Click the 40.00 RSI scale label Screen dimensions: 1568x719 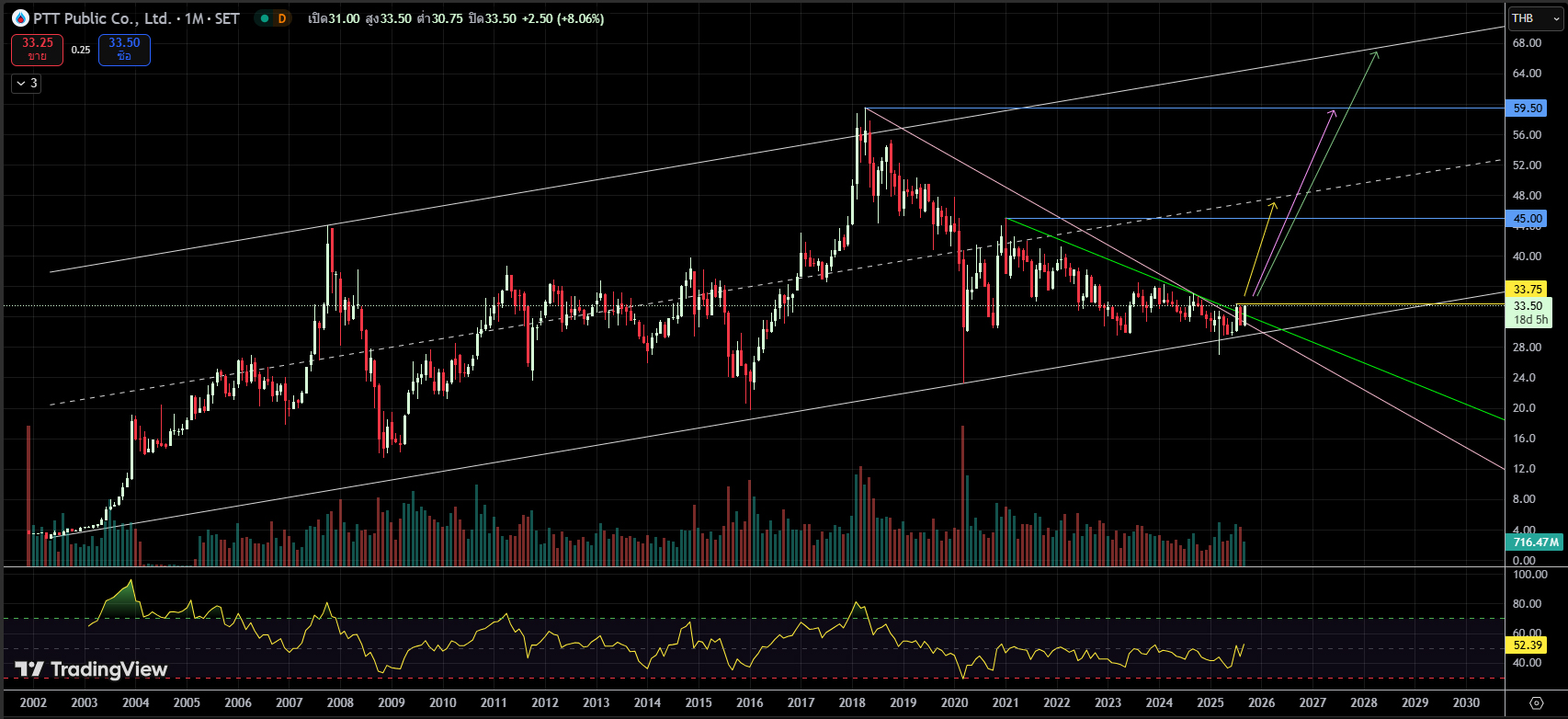1527,663
